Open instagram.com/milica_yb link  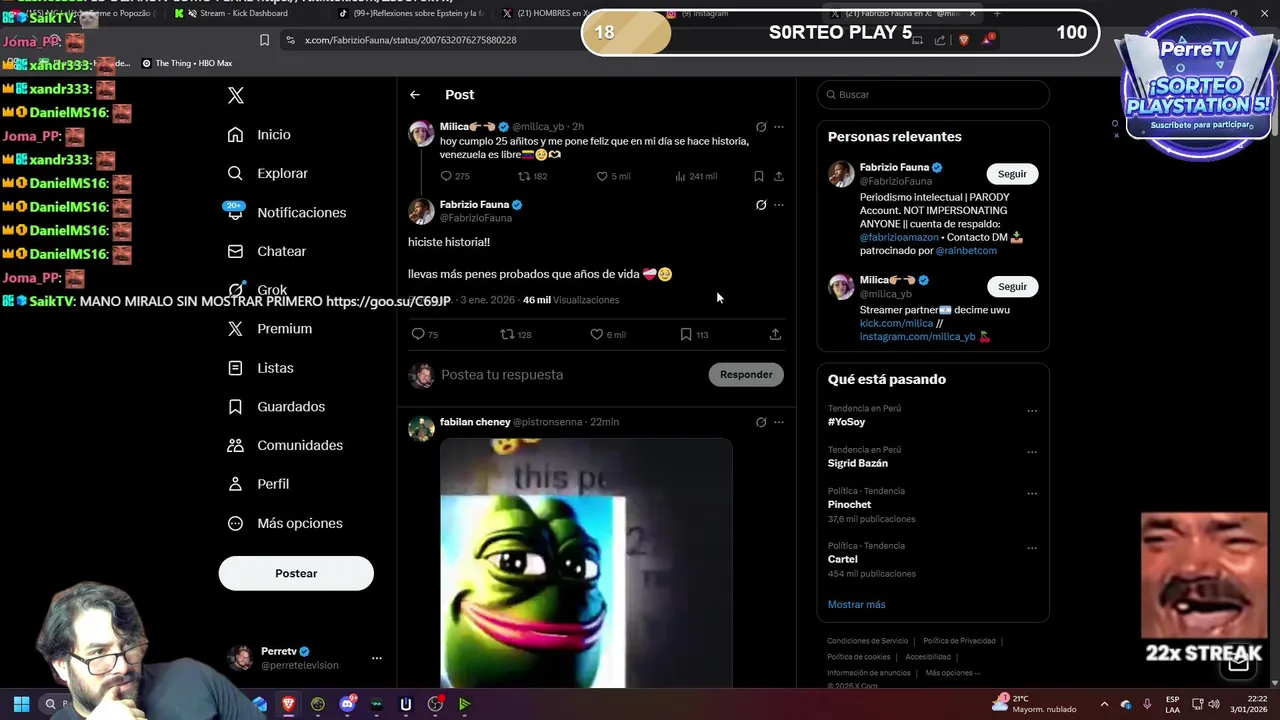click(917, 336)
